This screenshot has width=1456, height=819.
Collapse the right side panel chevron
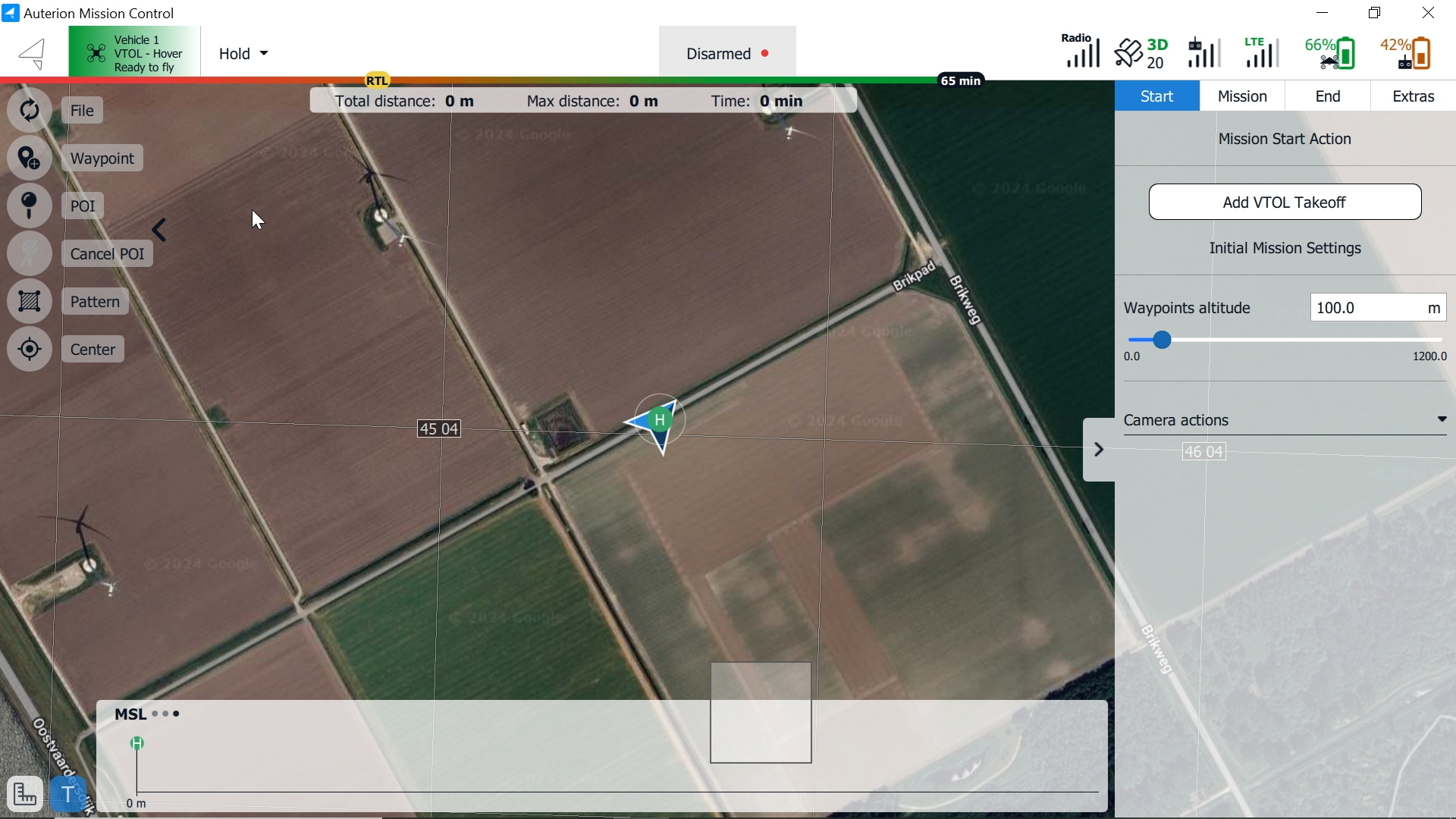pyautogui.click(x=1098, y=450)
